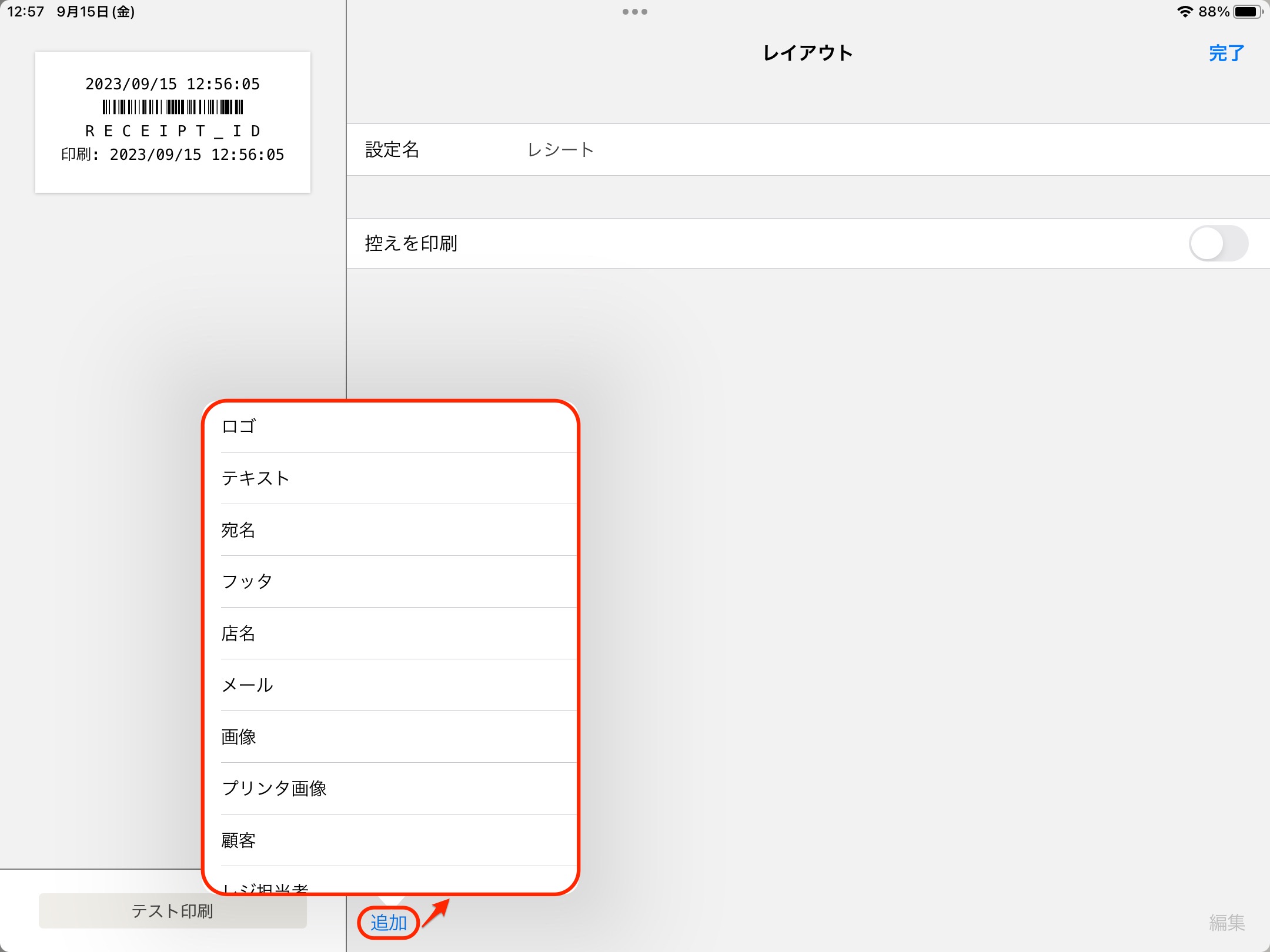Tap the 印刷: 2023/09/15 line in preview
This screenshot has width=1270, height=952.
[173, 155]
